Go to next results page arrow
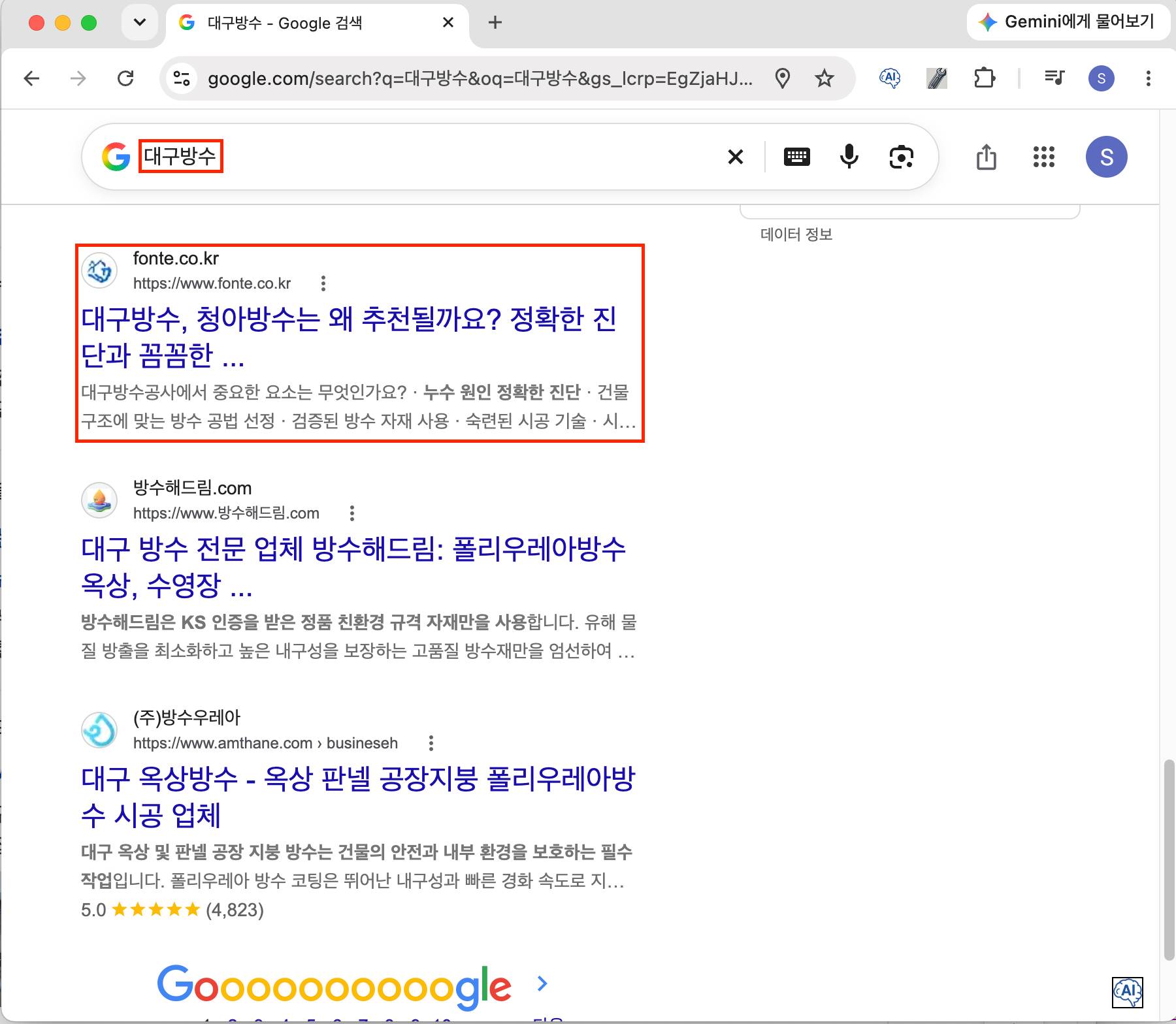Screen dimensions: 1176x1024 (542, 984)
